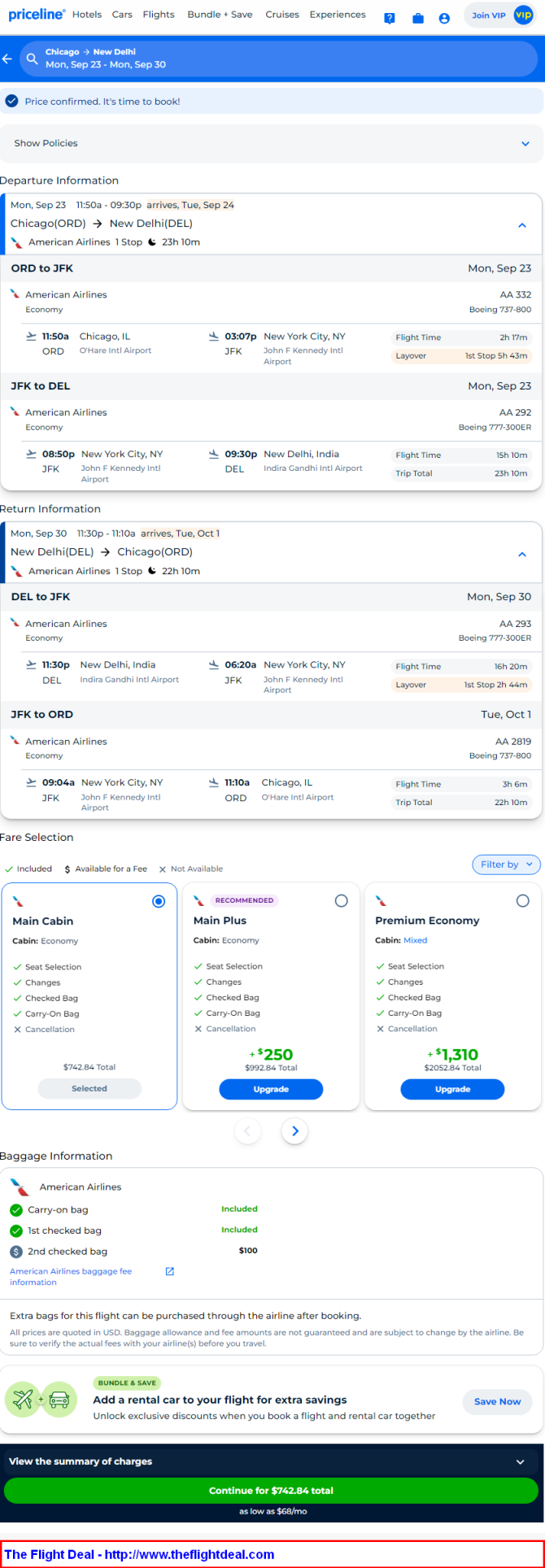Viewport: 545px width, 1568px height.
Task: Open the help question mark icon
Action: coord(390,18)
